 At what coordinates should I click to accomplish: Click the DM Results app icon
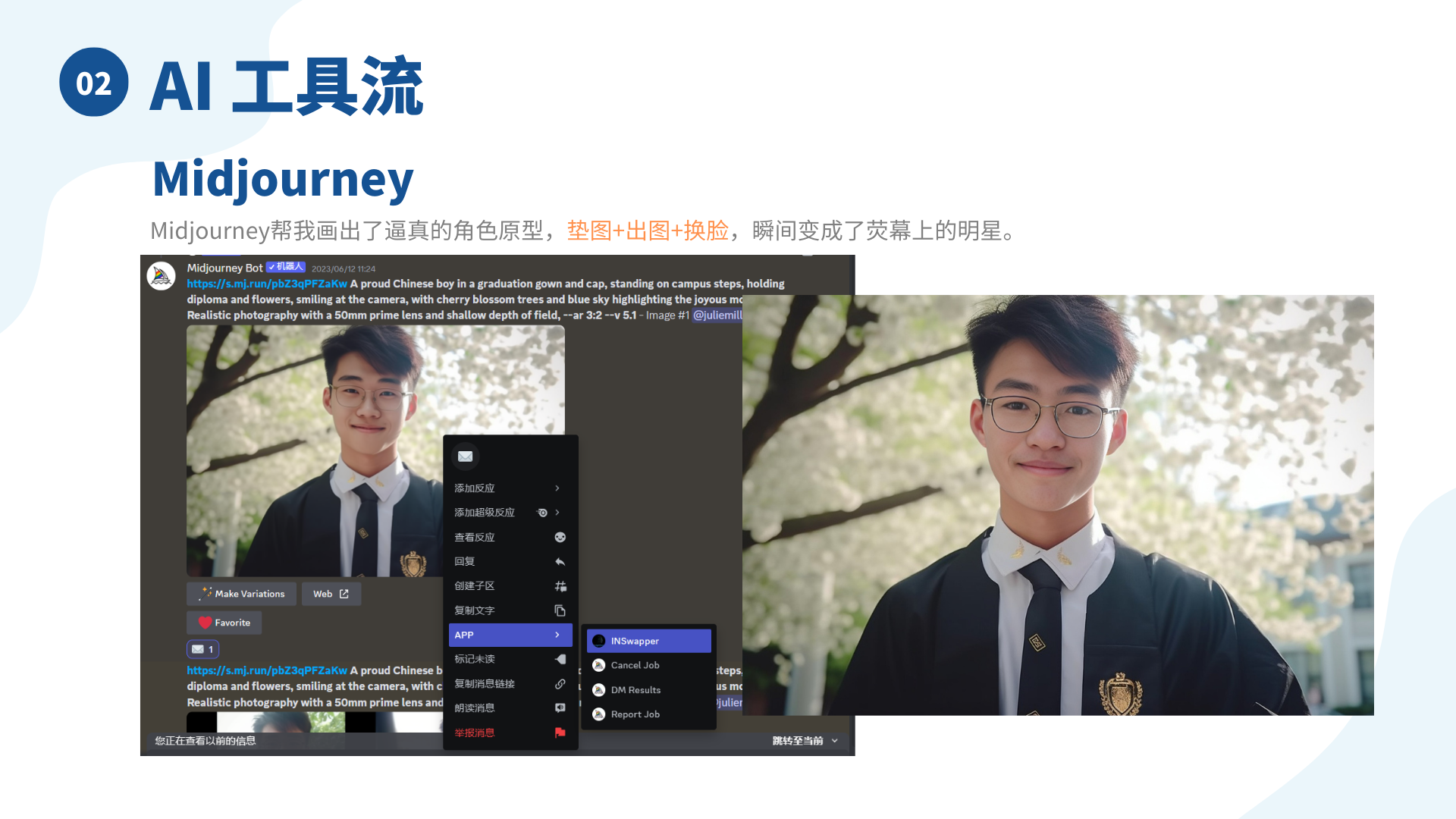tap(598, 690)
